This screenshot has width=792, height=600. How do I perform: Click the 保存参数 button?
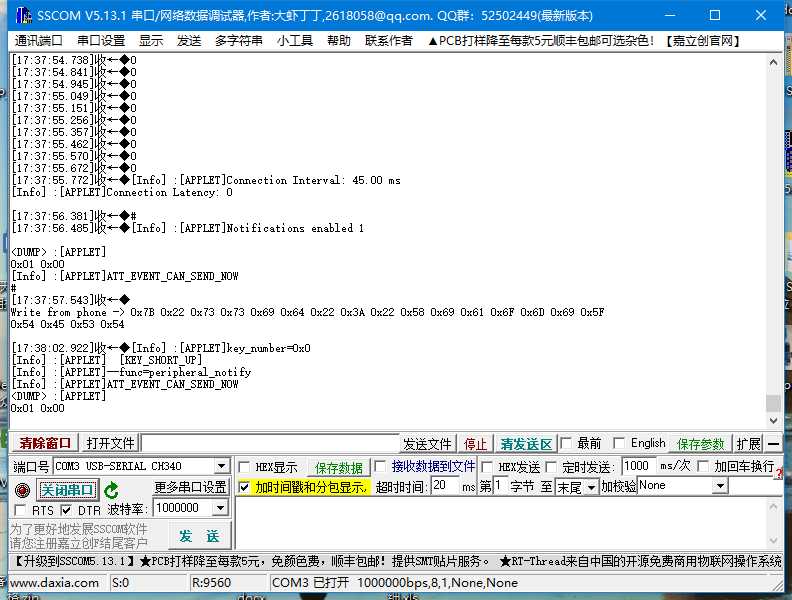700,444
